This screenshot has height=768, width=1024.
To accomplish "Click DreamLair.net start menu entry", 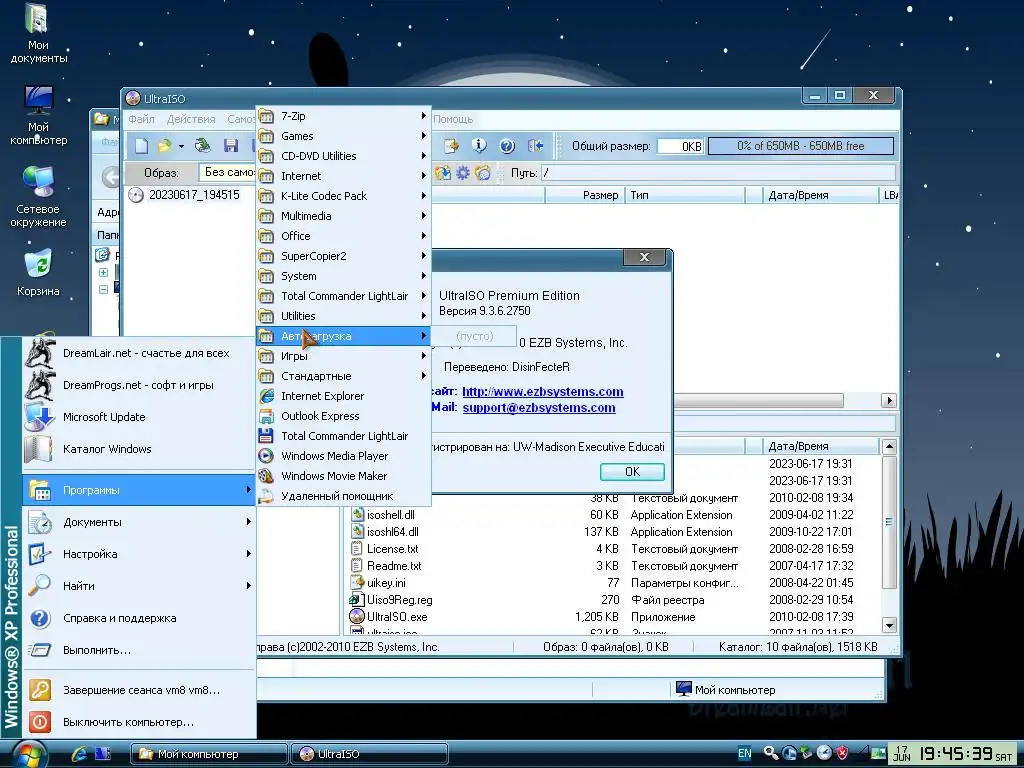I will coord(138,353).
